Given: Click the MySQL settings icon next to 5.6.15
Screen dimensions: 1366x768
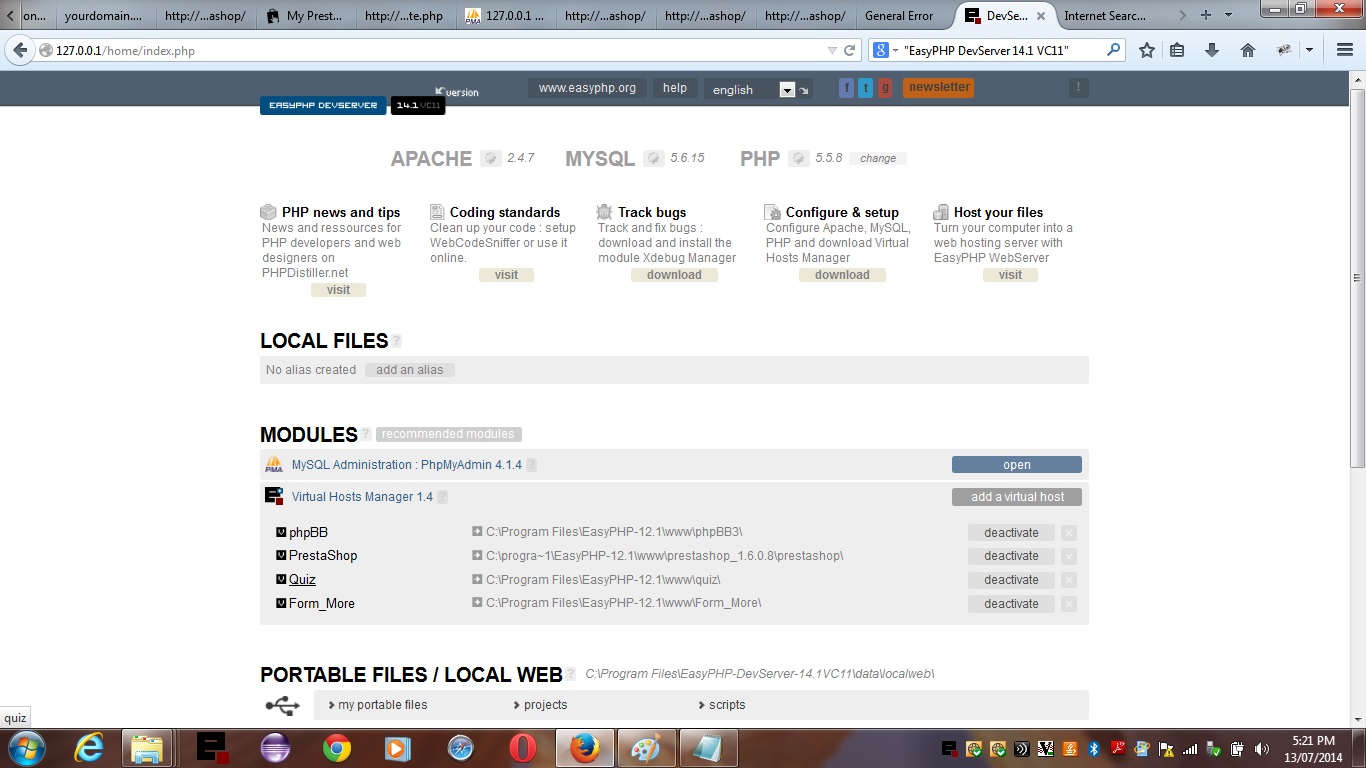Looking at the screenshot, I should [x=654, y=158].
